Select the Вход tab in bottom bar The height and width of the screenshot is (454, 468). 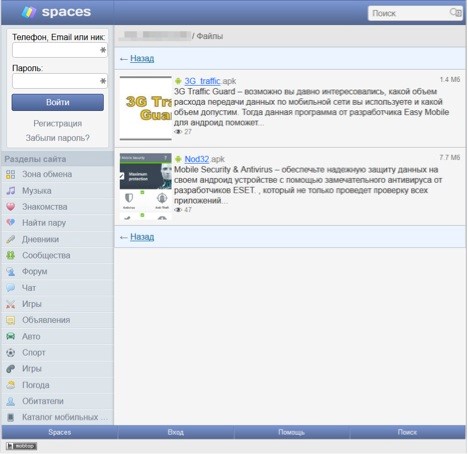(176, 432)
